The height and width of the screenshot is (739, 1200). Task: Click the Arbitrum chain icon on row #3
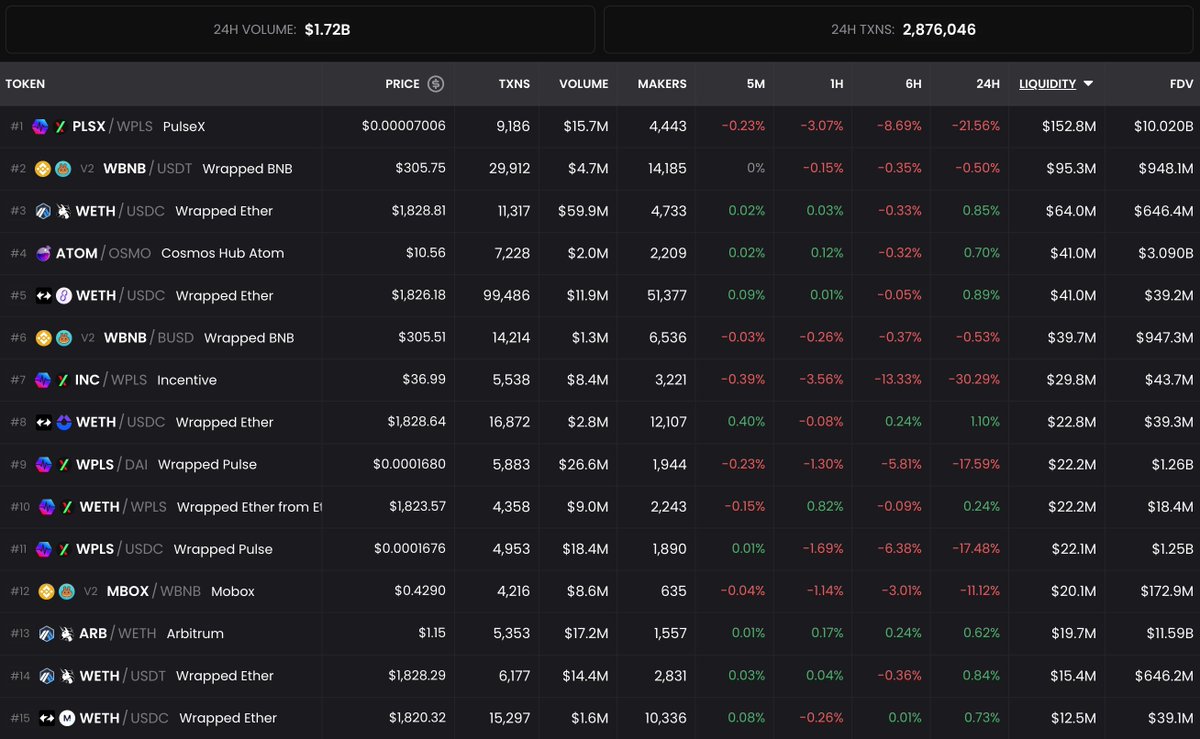(43, 211)
